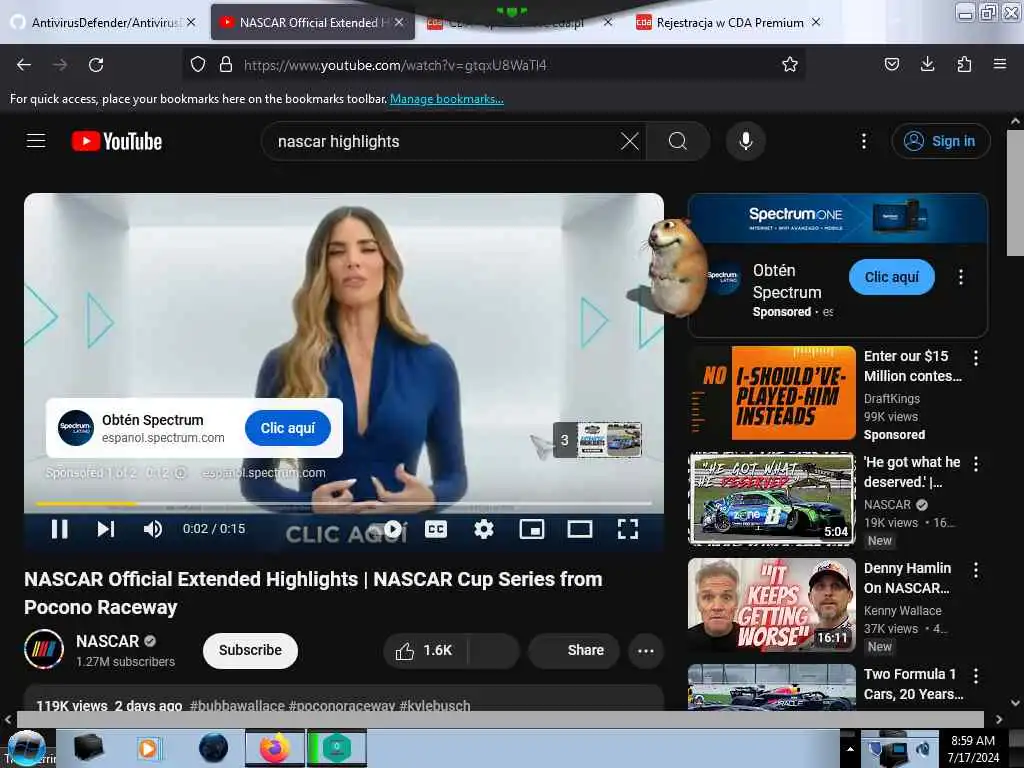Viewport: 1024px width, 768px height.
Task: Open DraftKings contest video thumbnail
Action: coord(772,393)
